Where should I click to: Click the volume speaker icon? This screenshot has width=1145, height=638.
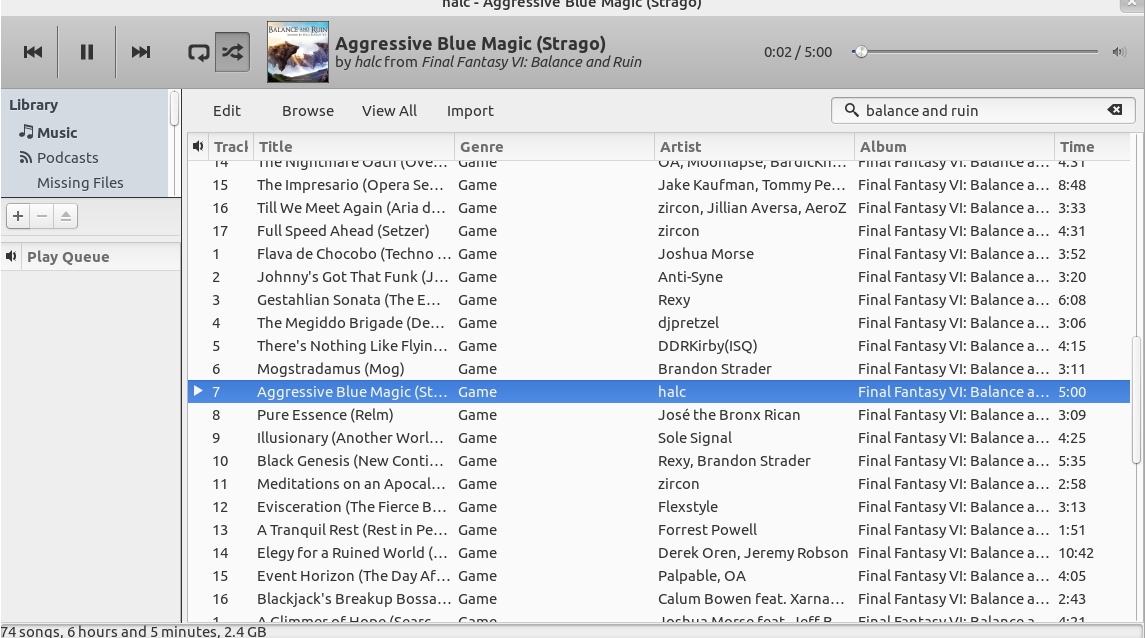tap(1118, 52)
